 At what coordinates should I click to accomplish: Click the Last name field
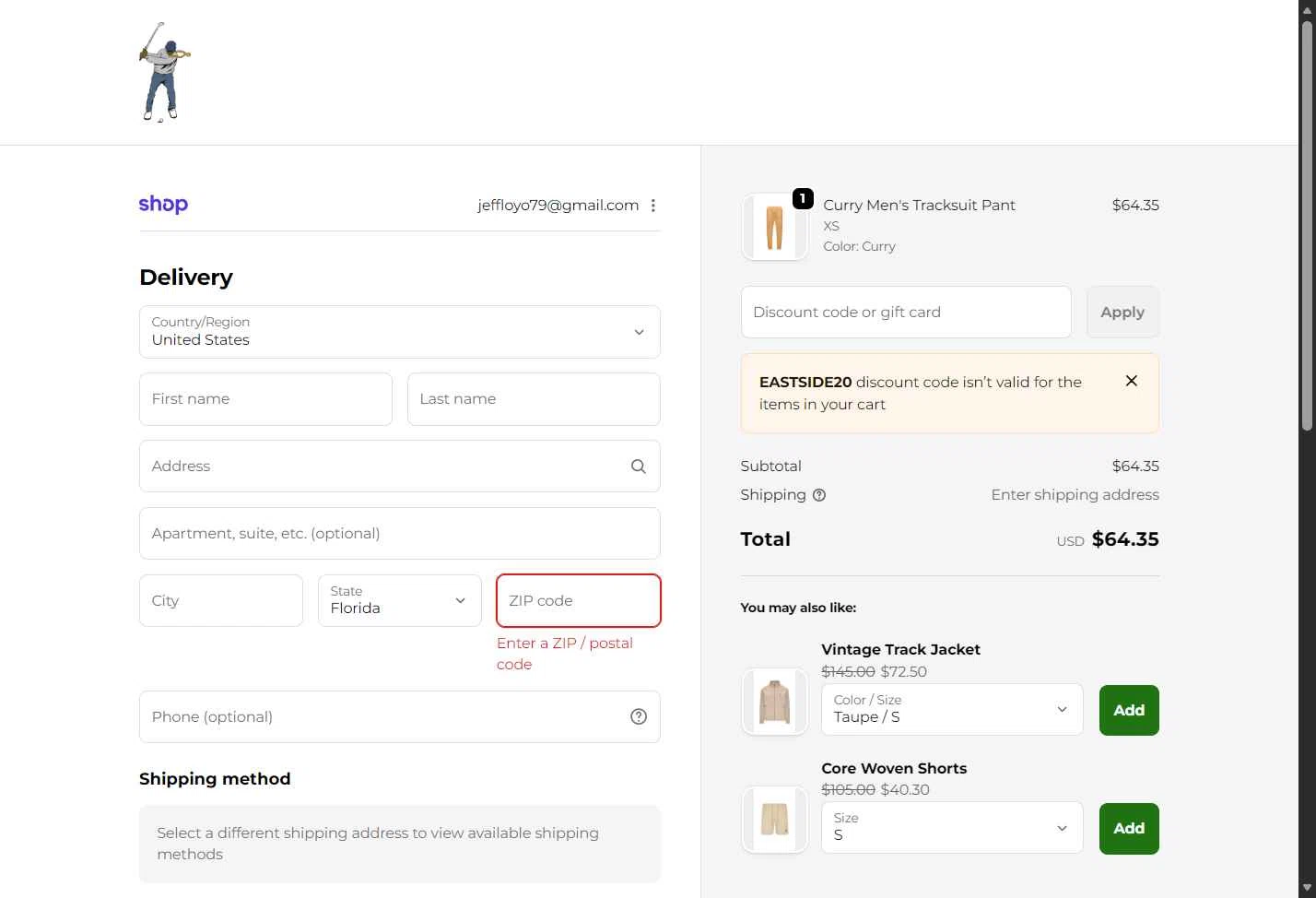coord(534,399)
